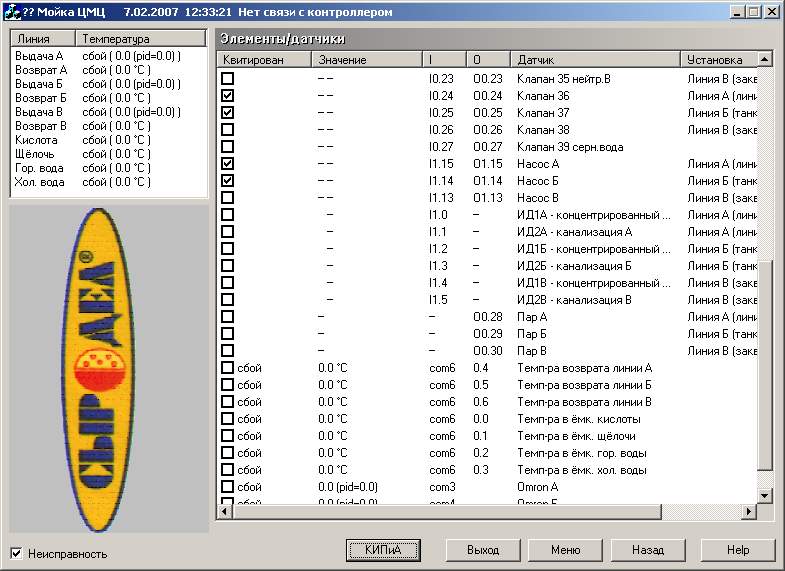Sort by the Значение column header
Image resolution: width=785 pixels, height=571 pixels.
click(x=367, y=59)
